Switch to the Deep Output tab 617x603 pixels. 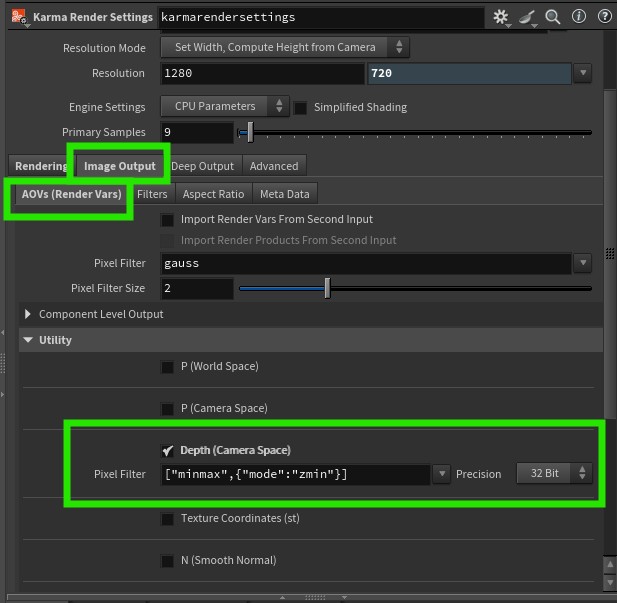coord(202,166)
